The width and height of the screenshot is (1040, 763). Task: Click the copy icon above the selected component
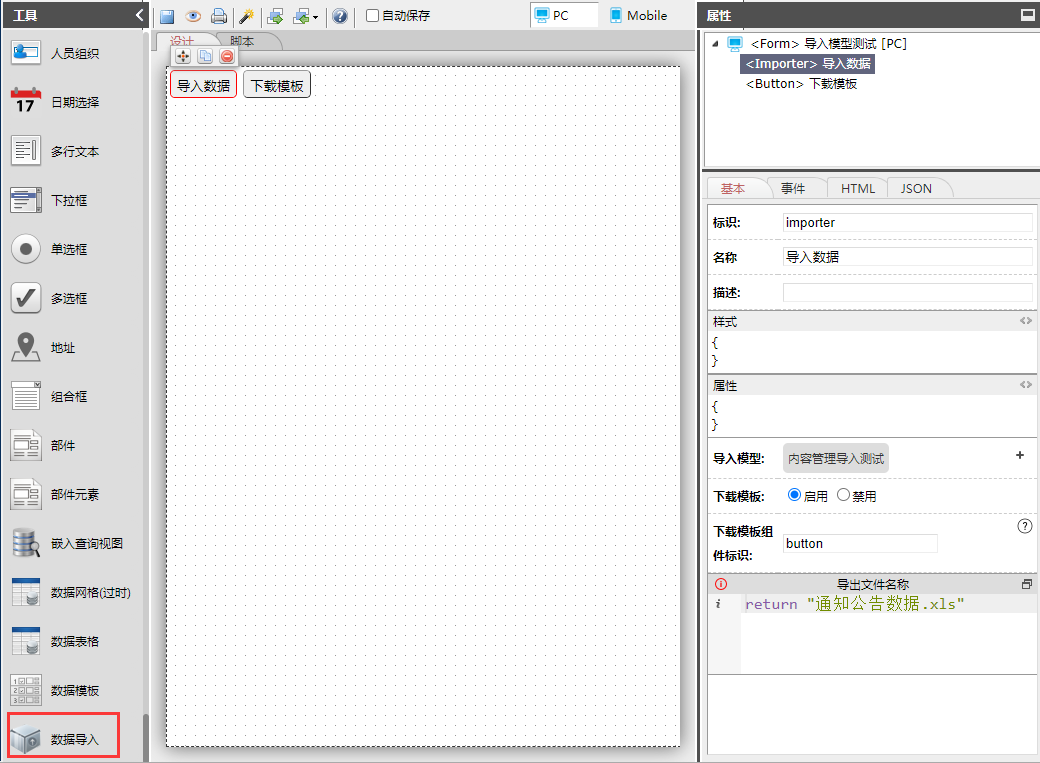205,57
